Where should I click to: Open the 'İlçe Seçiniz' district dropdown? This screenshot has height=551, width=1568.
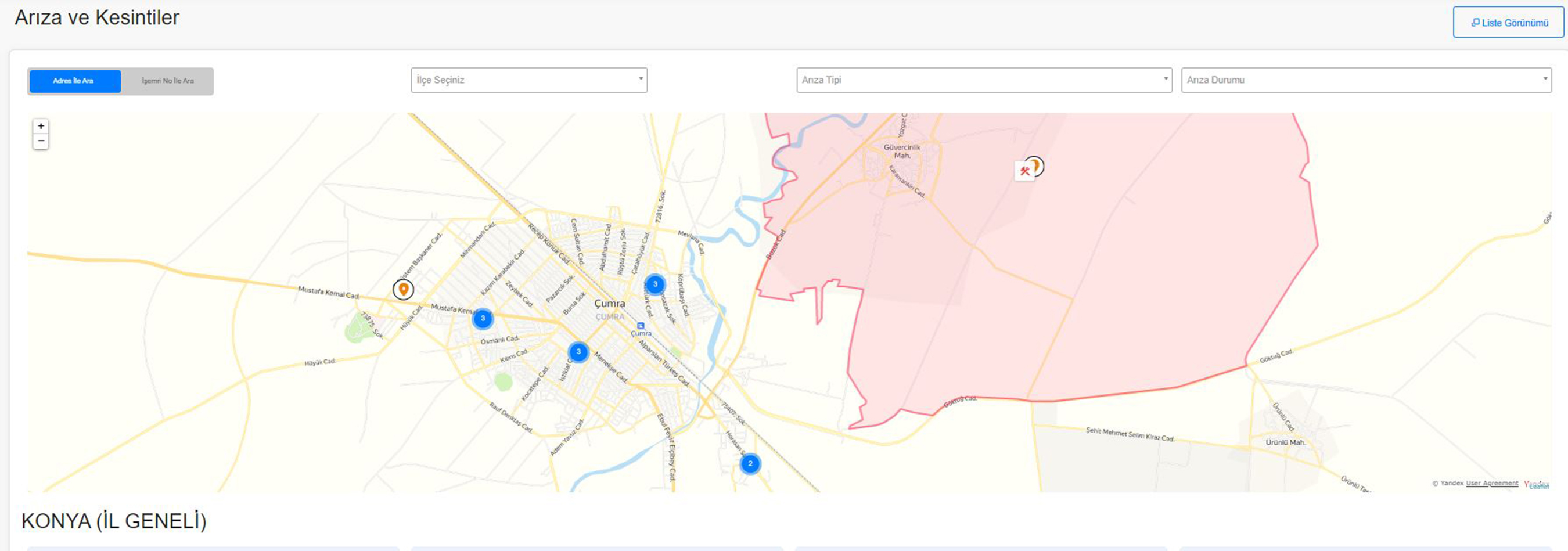click(x=528, y=80)
